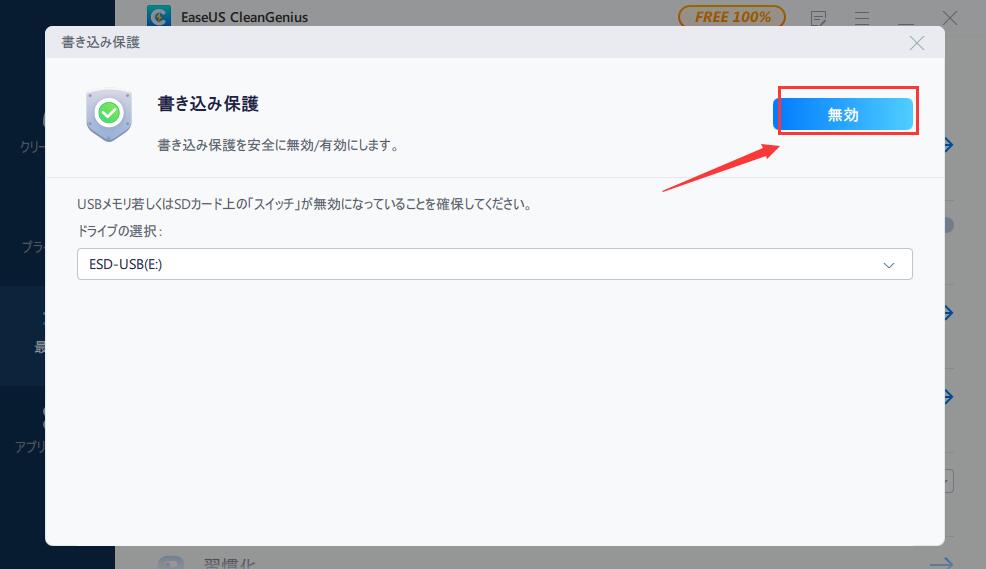Open the small dropdown box behind the dialog
Viewport: 986px width, 569px height.
[x=948, y=481]
